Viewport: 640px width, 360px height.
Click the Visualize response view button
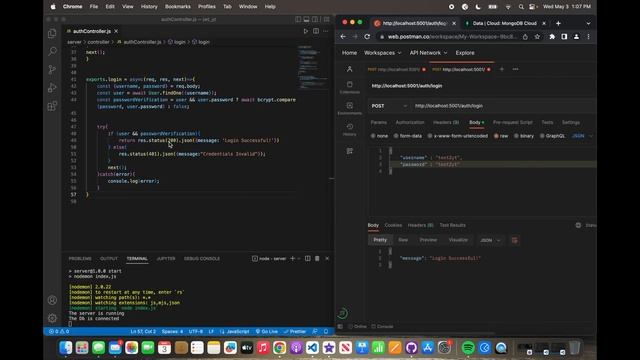tap(458, 240)
